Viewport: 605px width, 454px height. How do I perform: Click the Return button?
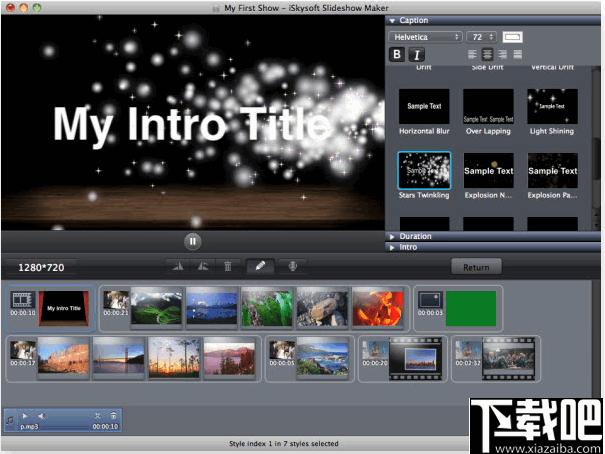(476, 267)
